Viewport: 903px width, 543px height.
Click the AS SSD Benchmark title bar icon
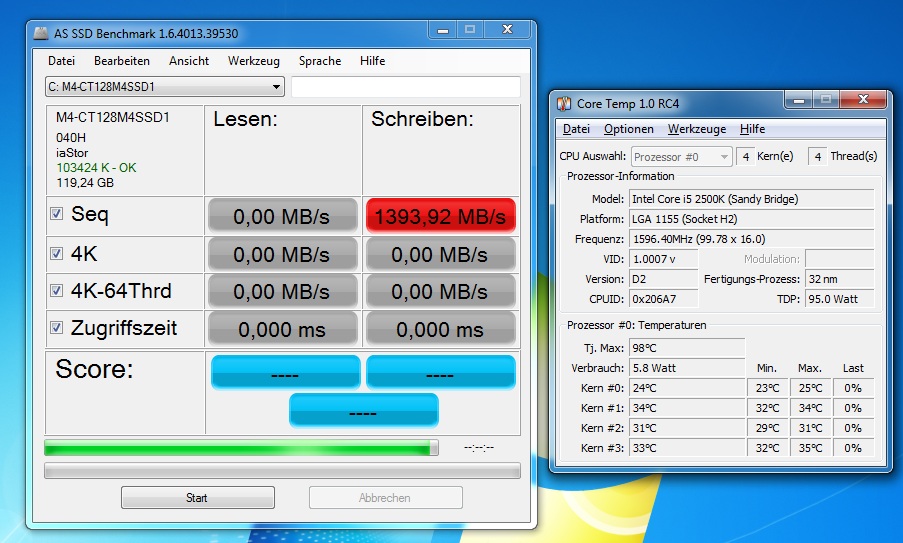click(40, 33)
